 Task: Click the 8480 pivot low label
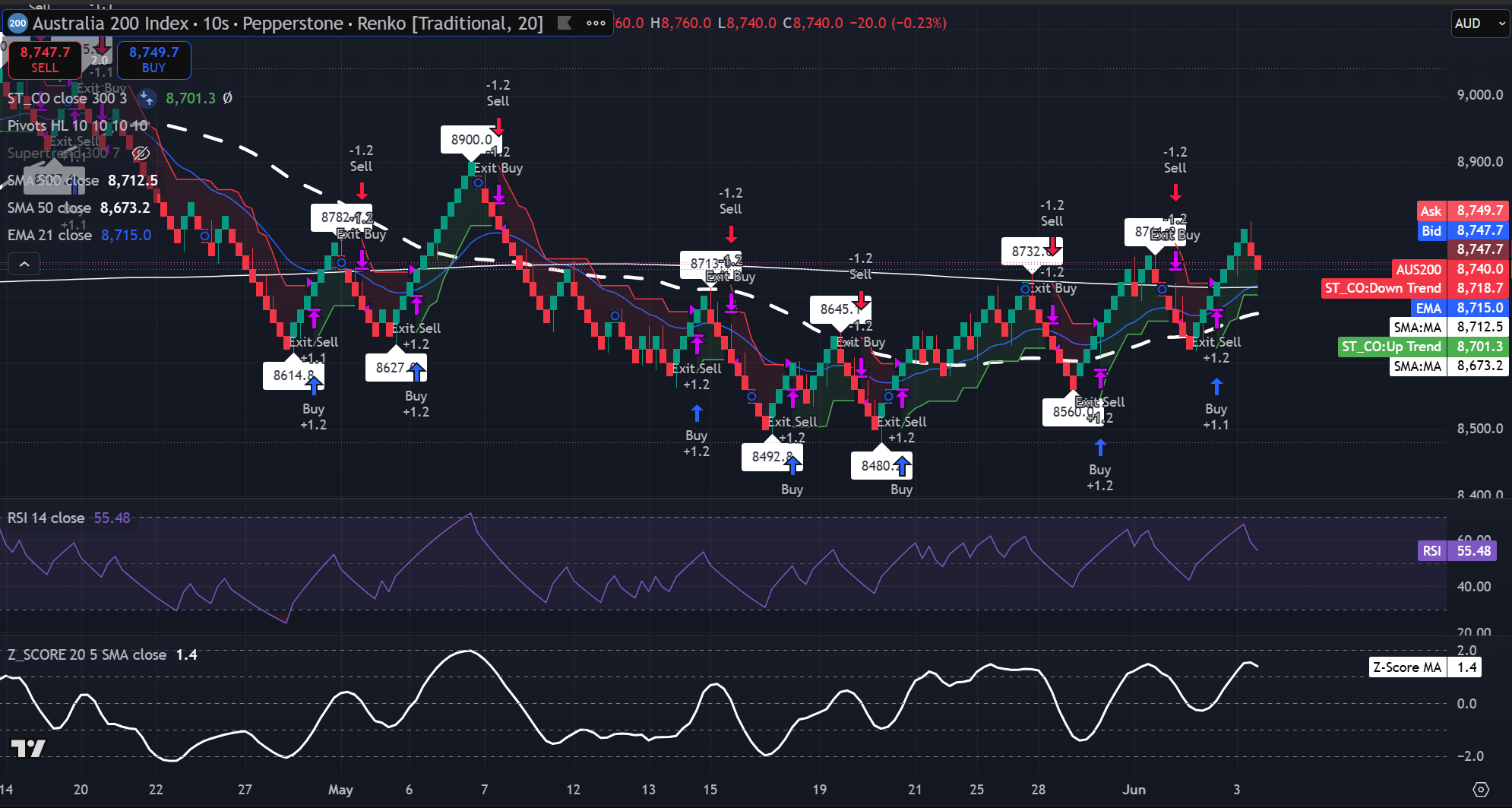point(880,465)
